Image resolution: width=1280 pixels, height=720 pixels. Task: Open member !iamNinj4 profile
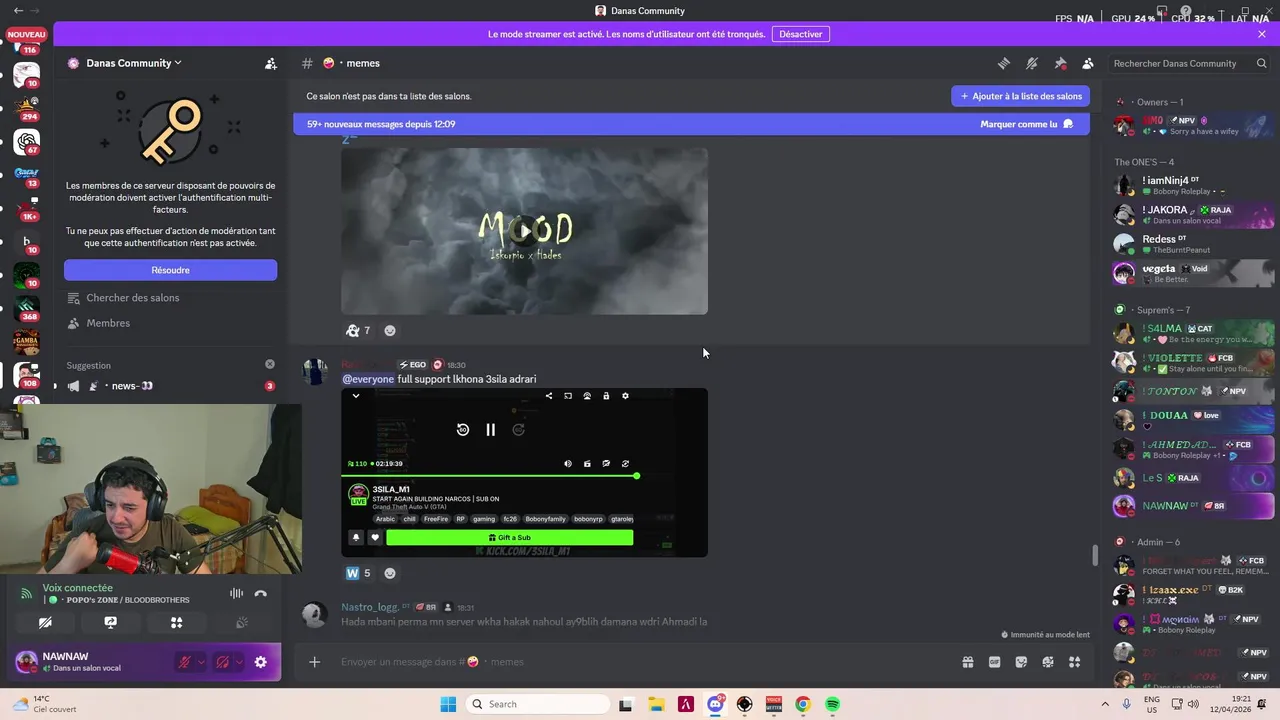pyautogui.click(x=1195, y=185)
